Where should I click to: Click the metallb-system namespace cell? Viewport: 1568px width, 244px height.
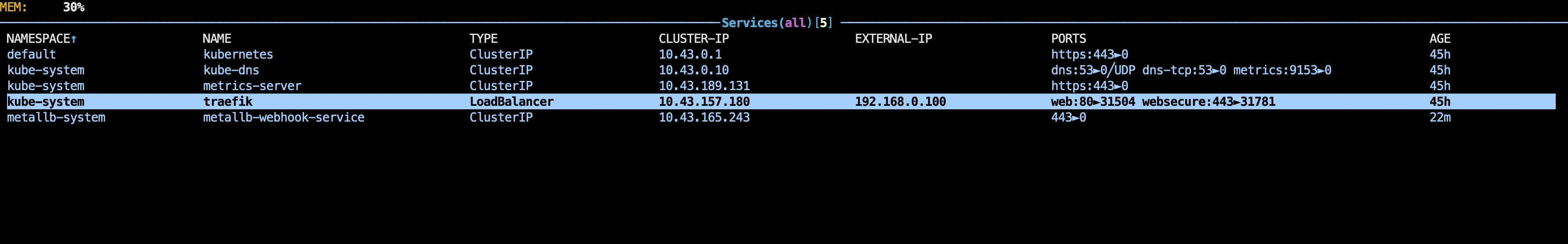56,118
